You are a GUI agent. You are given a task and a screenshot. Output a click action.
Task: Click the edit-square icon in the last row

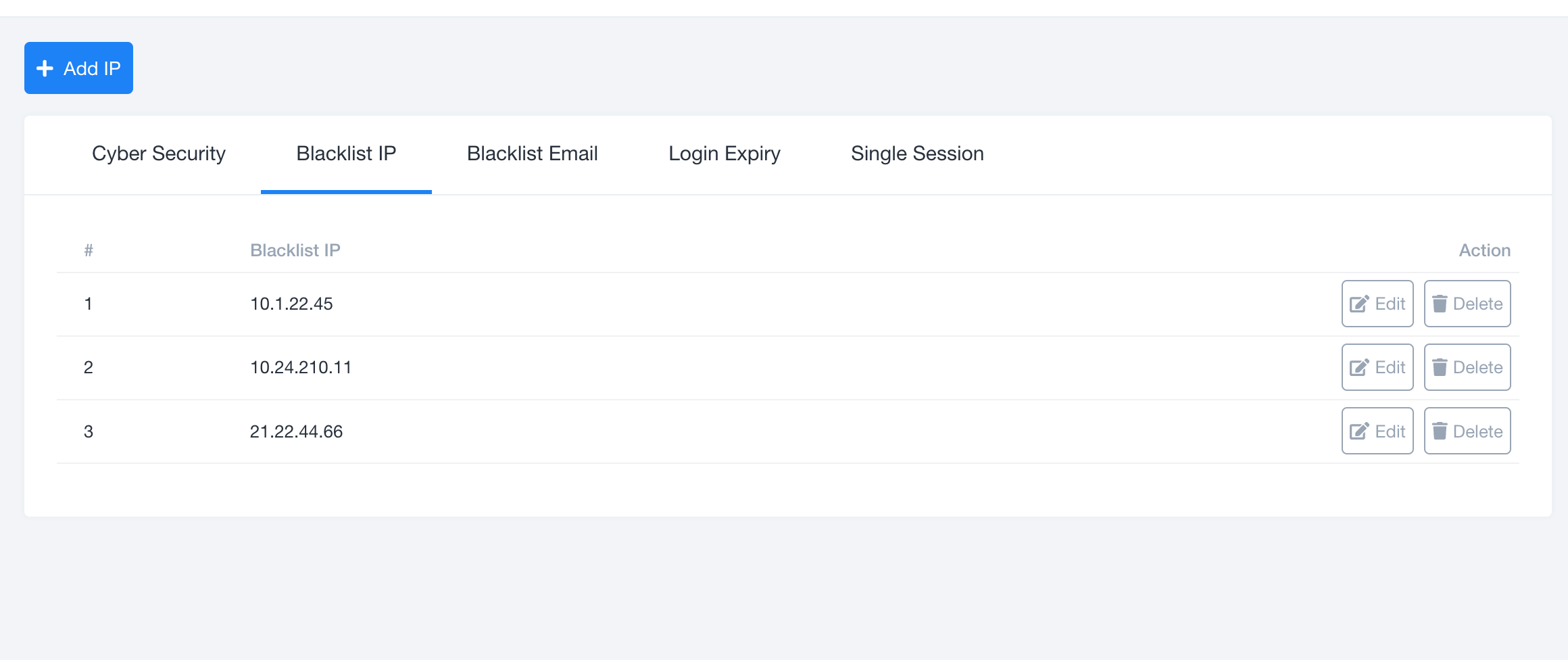coord(1359,430)
